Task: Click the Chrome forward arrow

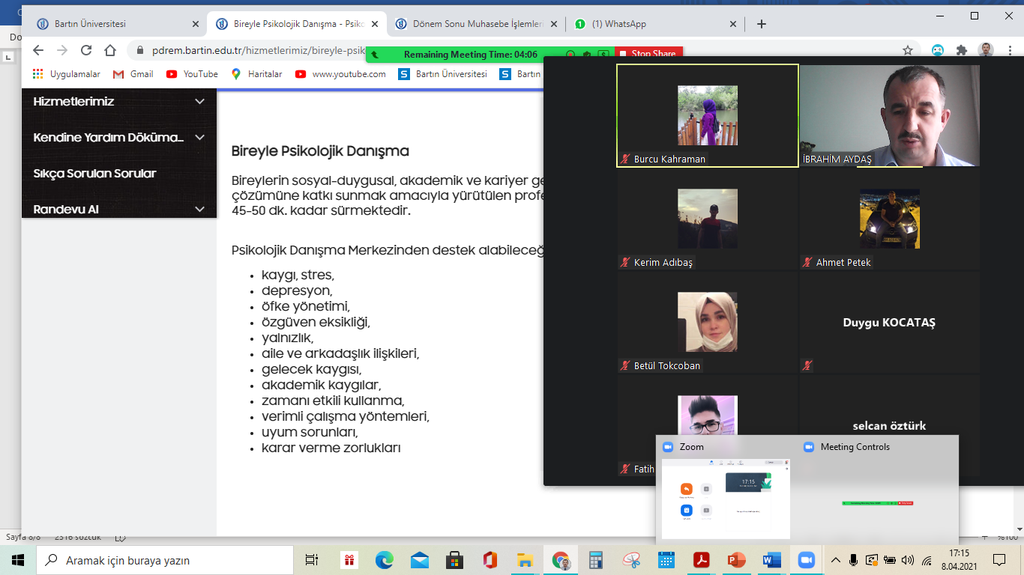Action: pyautogui.click(x=62, y=50)
